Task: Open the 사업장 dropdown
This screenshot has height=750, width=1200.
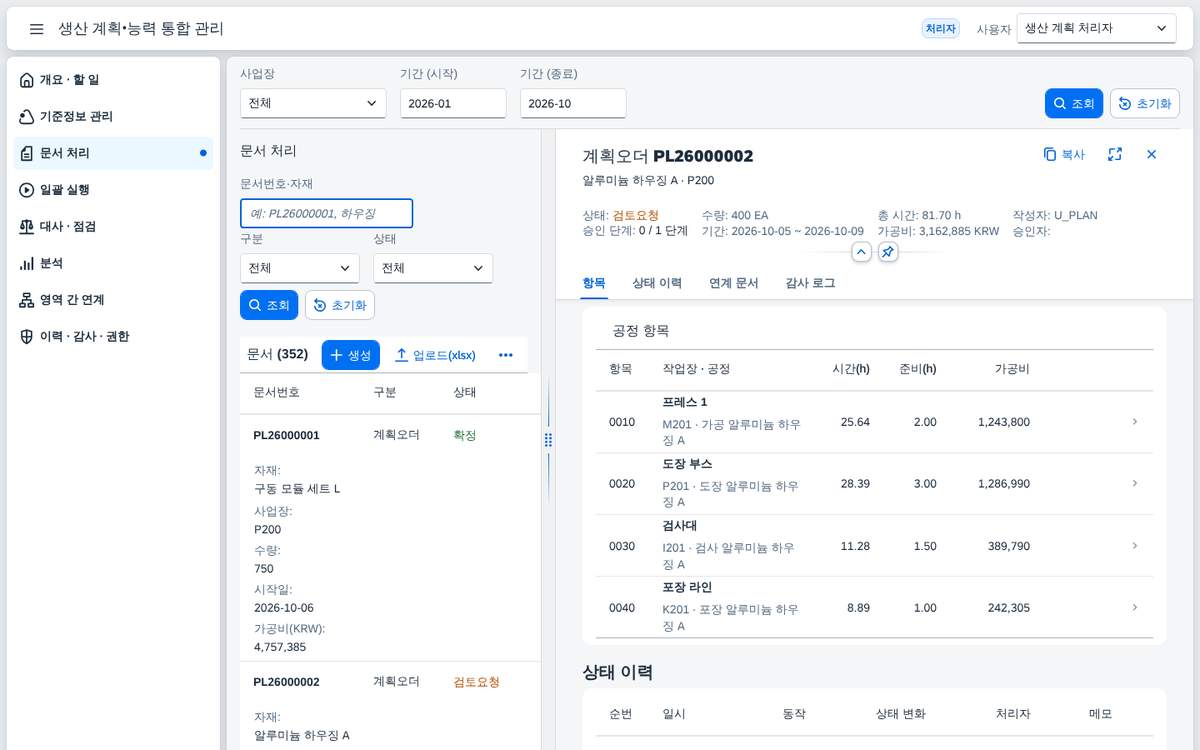Action: (313, 103)
